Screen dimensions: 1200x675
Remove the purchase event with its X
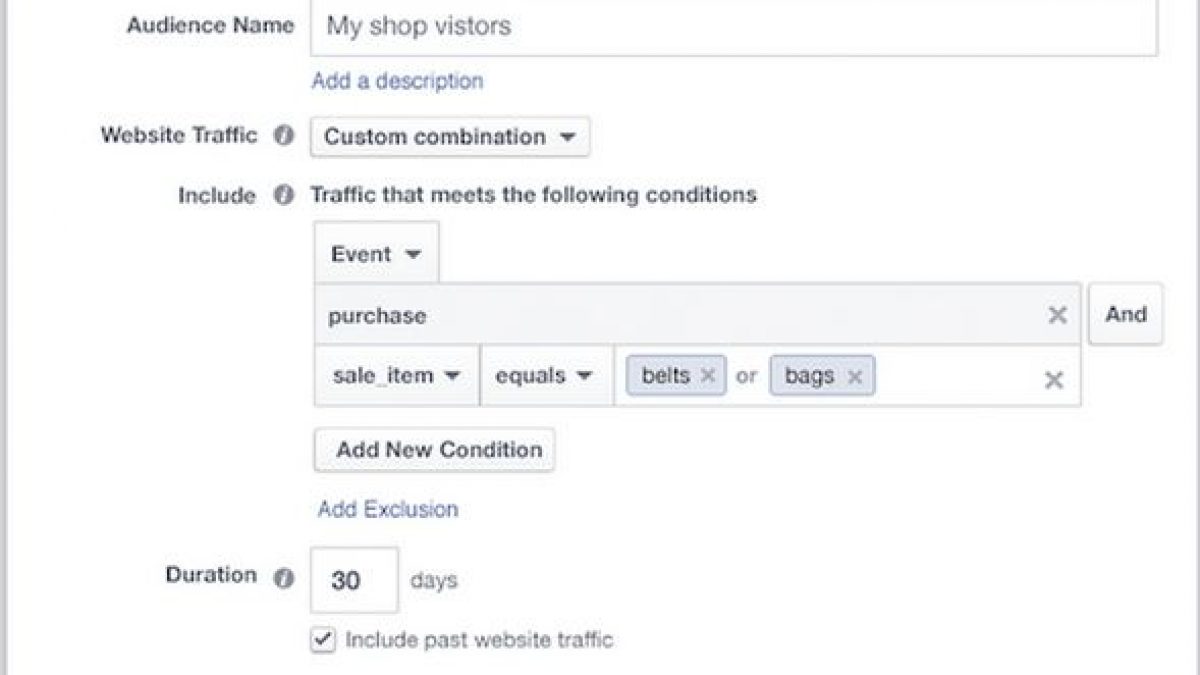[x=1057, y=316]
